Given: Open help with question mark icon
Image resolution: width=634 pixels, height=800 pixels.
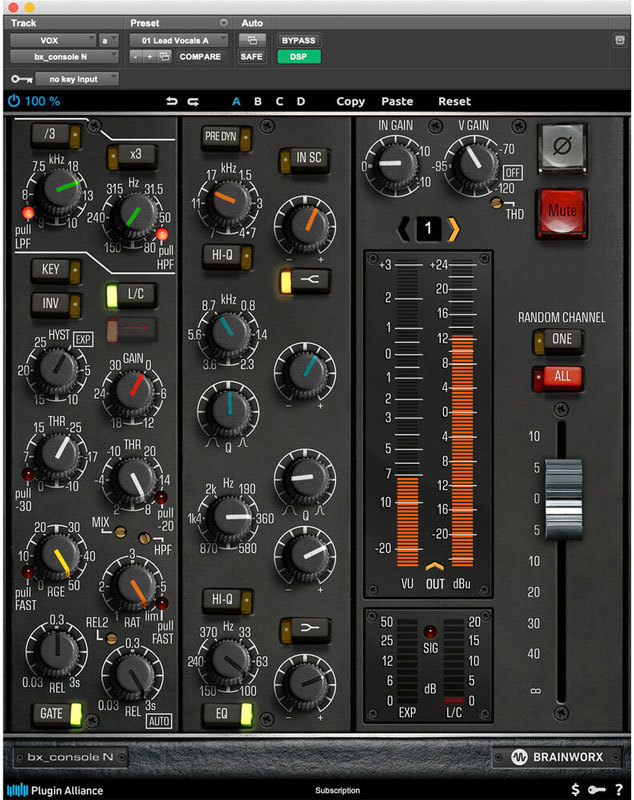Looking at the screenshot, I should pyautogui.click(x=619, y=789).
